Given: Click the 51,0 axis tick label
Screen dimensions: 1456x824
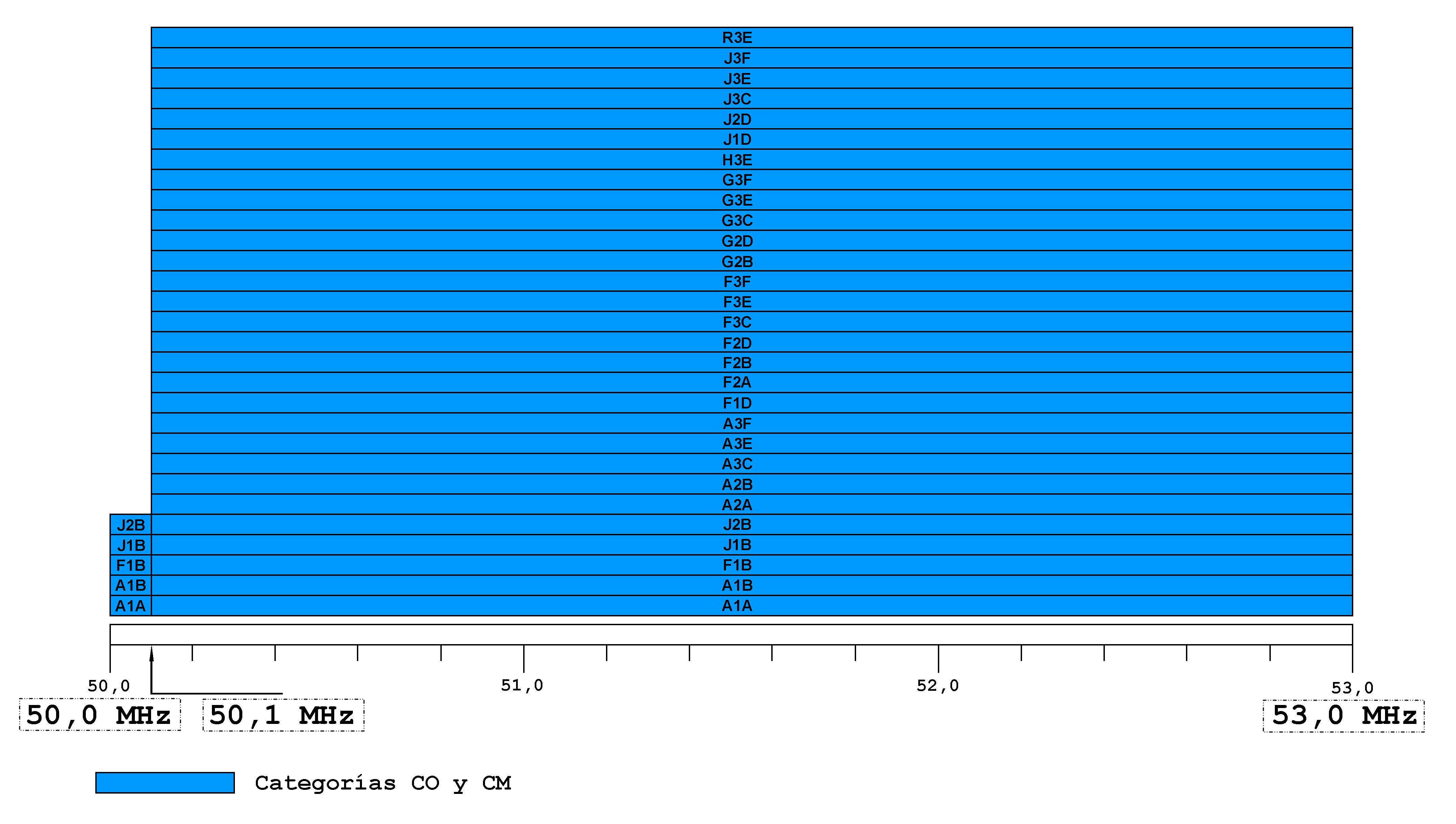Looking at the screenshot, I should pos(521,686).
